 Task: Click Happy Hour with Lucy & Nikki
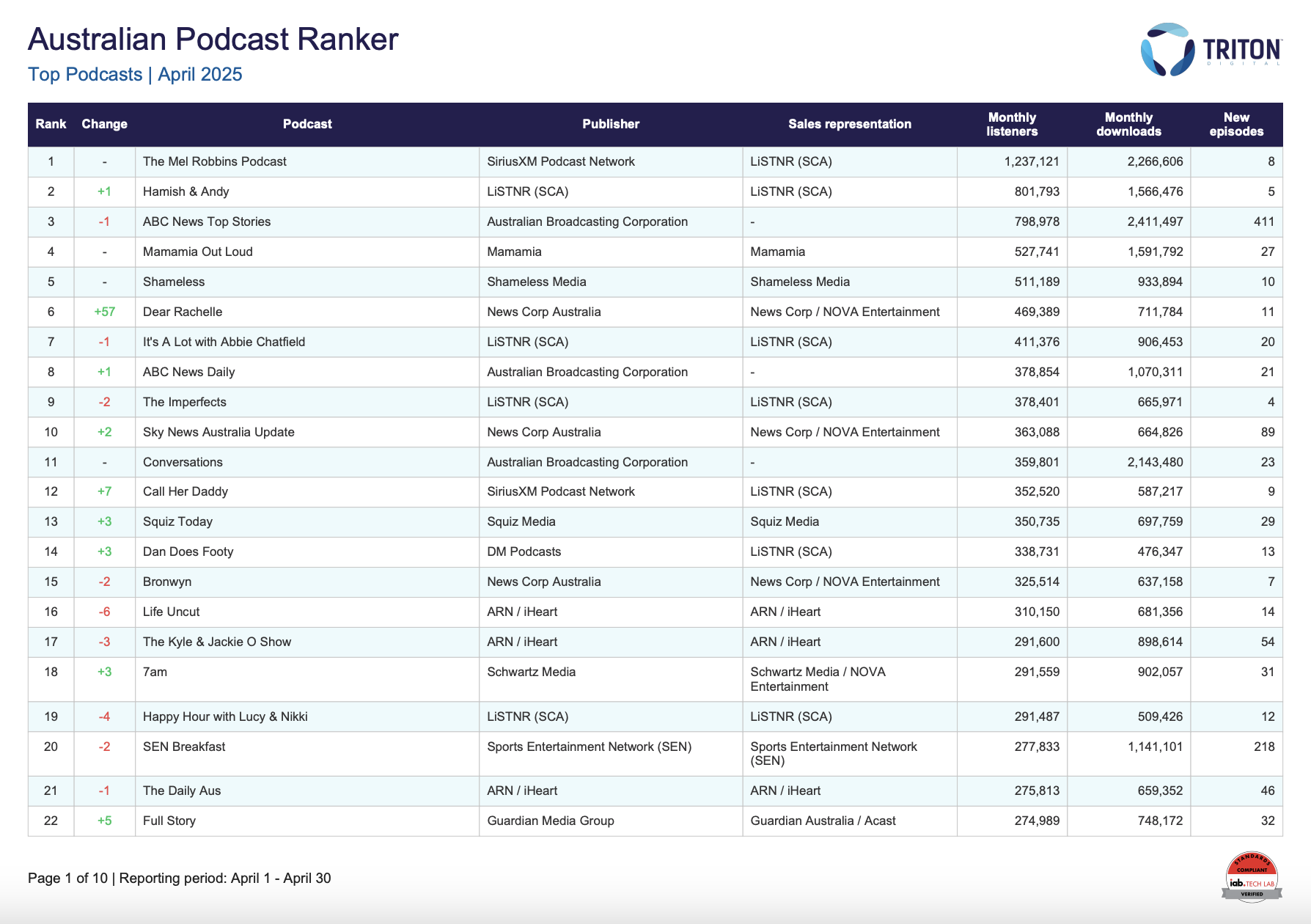225,716
